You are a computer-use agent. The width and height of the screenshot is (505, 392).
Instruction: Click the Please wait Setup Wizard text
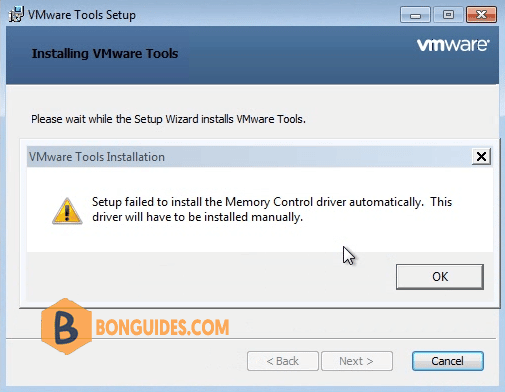(x=168, y=119)
